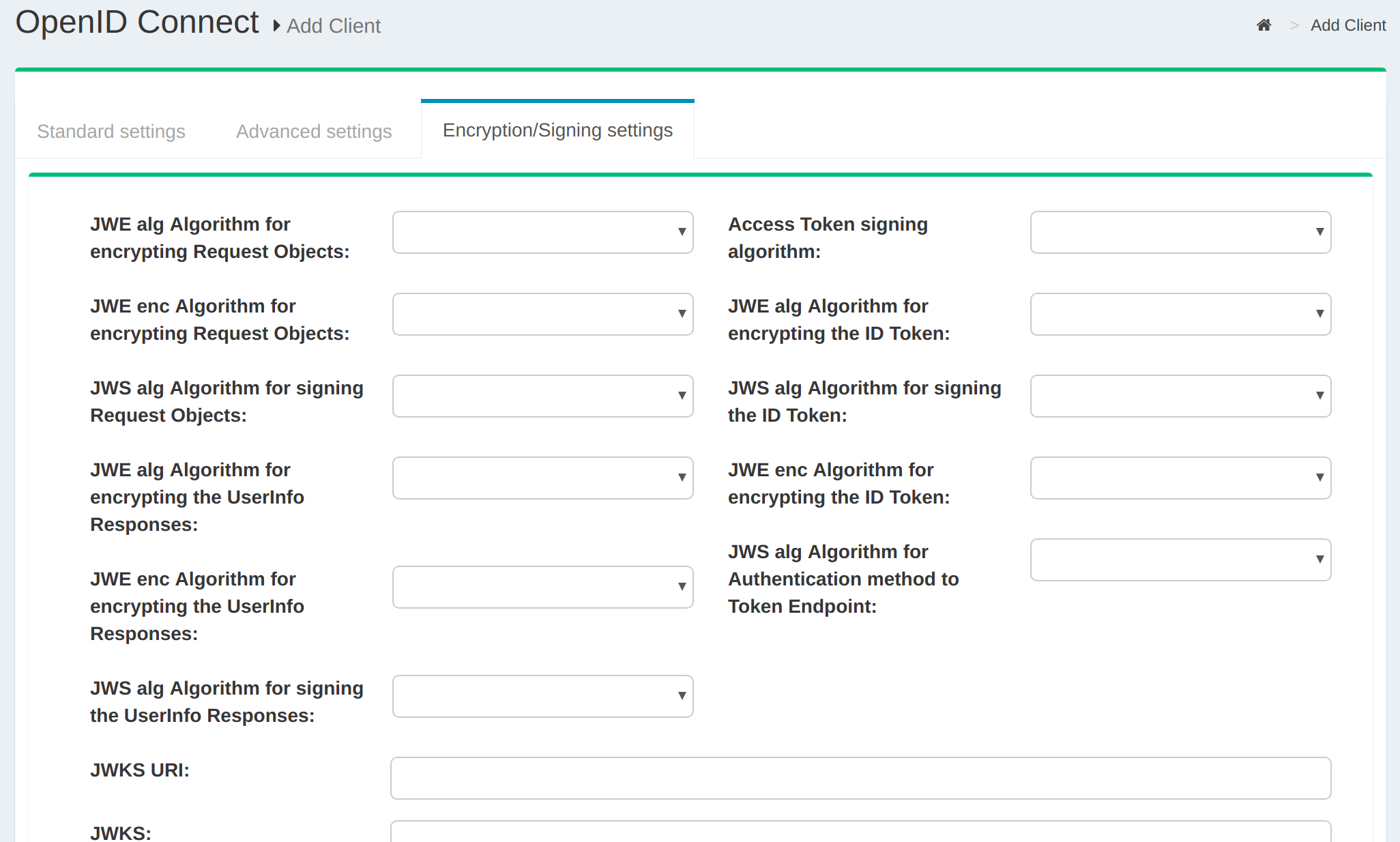
Task: Click inside the JWKS URI text field
Action: 860,778
